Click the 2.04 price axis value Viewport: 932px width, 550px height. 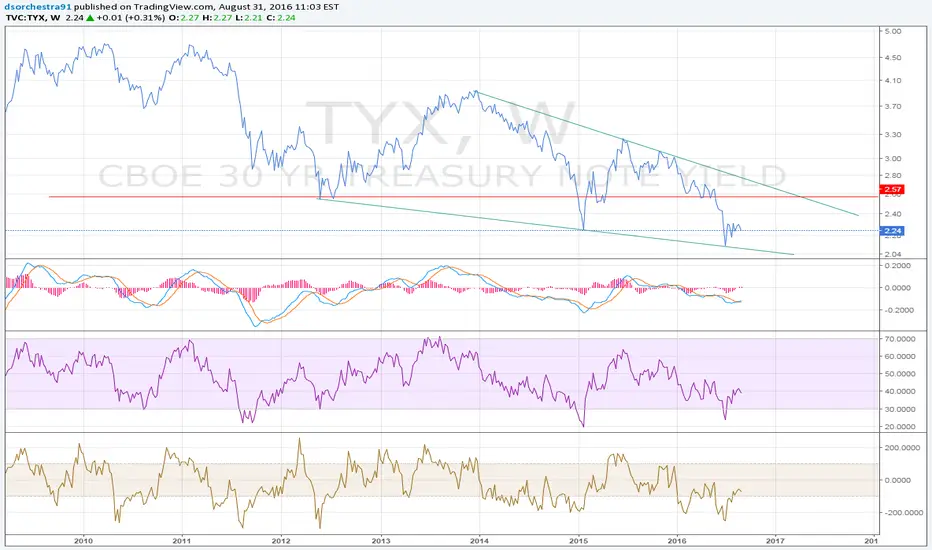point(893,254)
